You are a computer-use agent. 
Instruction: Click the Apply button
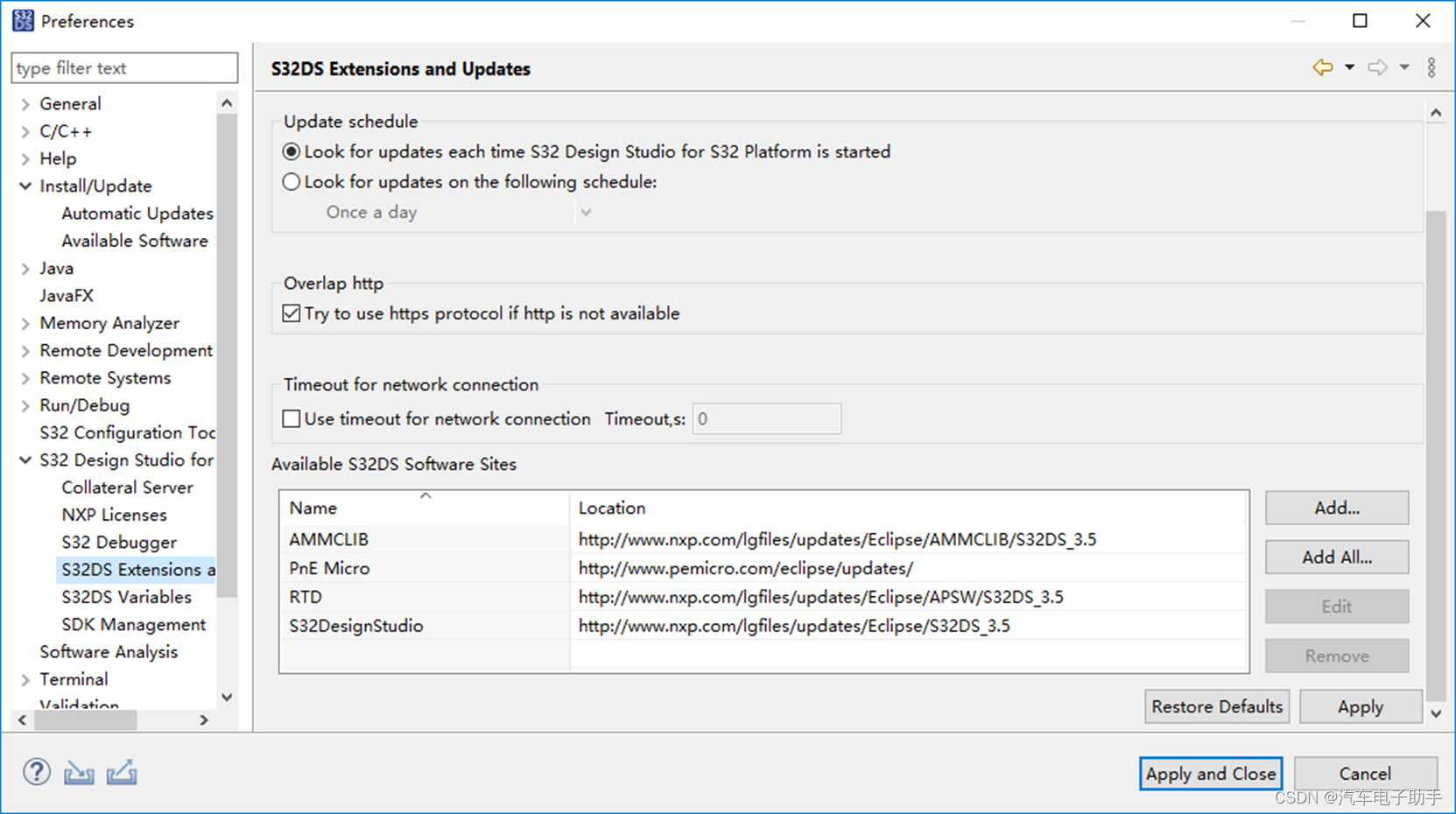point(1361,706)
